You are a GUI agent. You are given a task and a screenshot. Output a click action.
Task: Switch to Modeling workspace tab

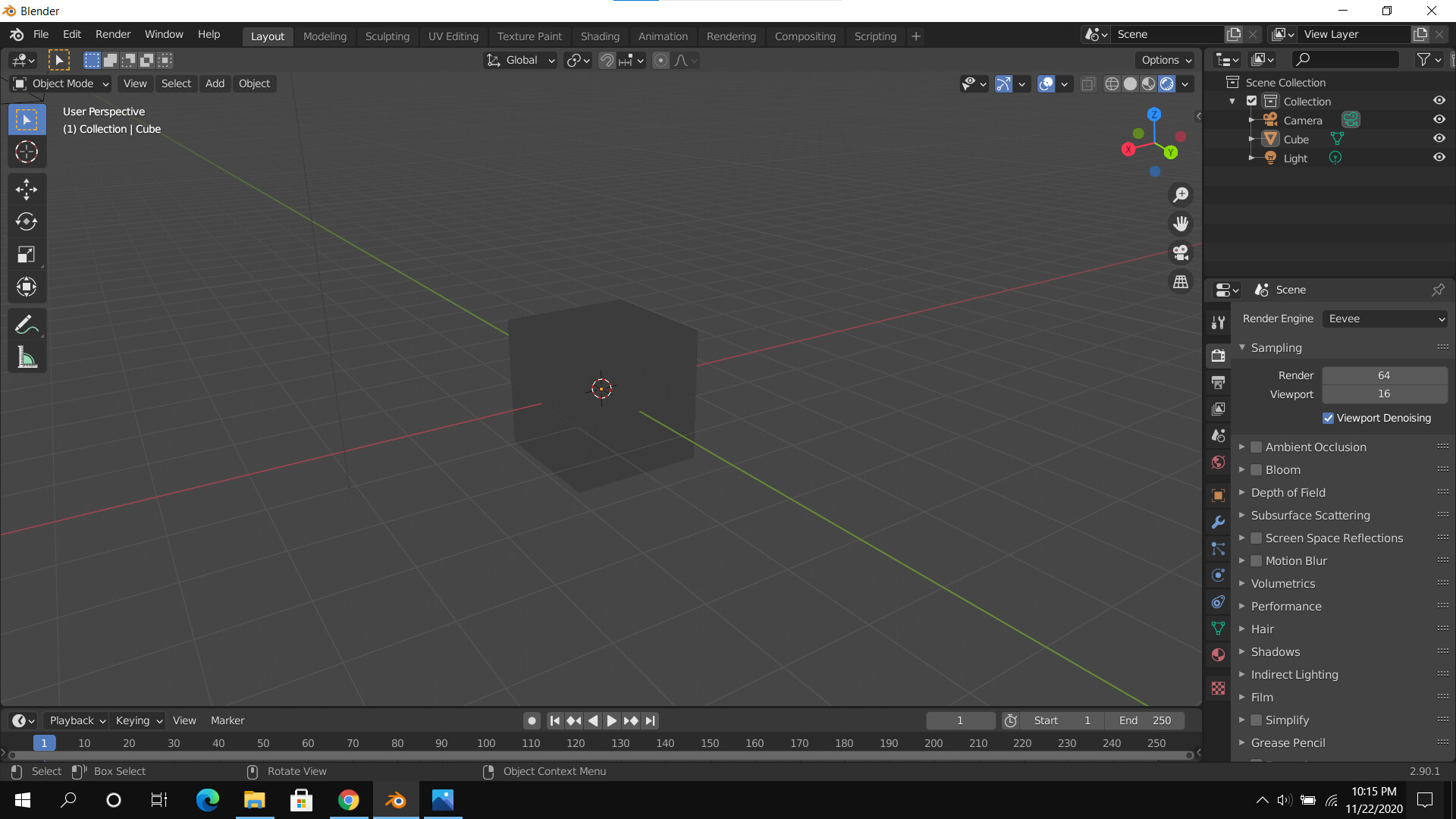point(325,36)
